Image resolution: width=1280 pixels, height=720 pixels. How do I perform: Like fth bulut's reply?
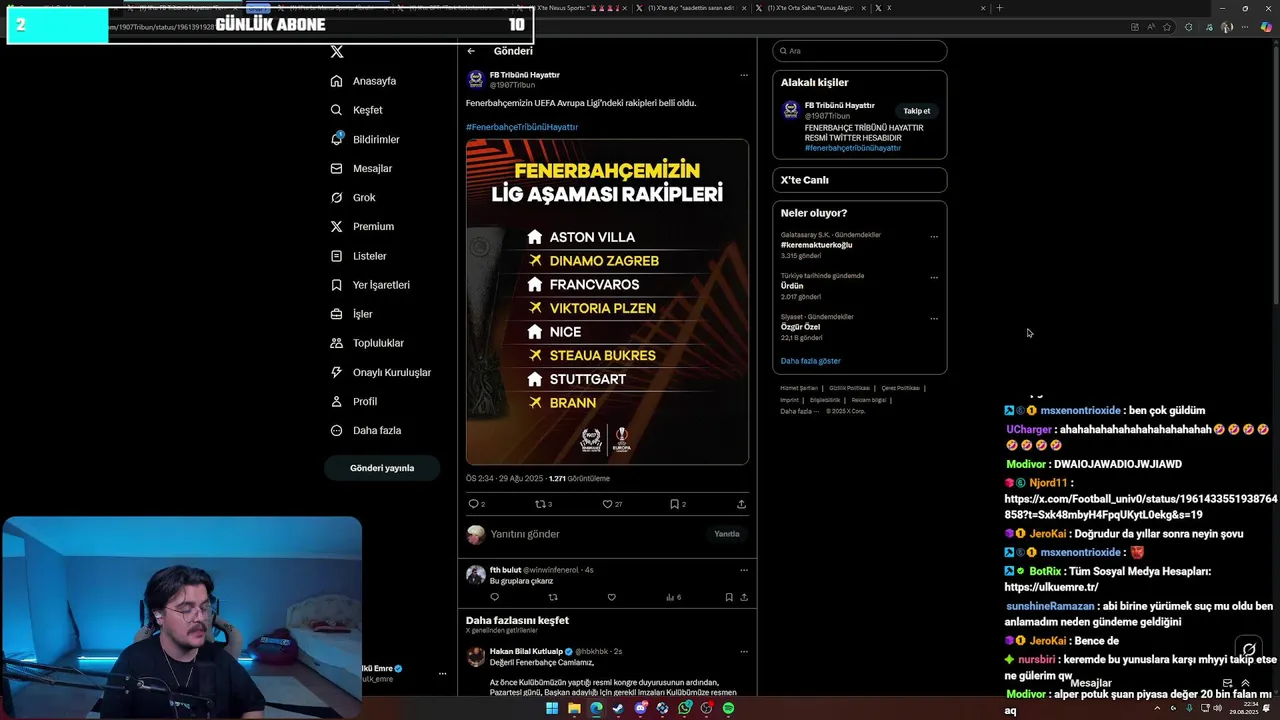[x=611, y=597]
